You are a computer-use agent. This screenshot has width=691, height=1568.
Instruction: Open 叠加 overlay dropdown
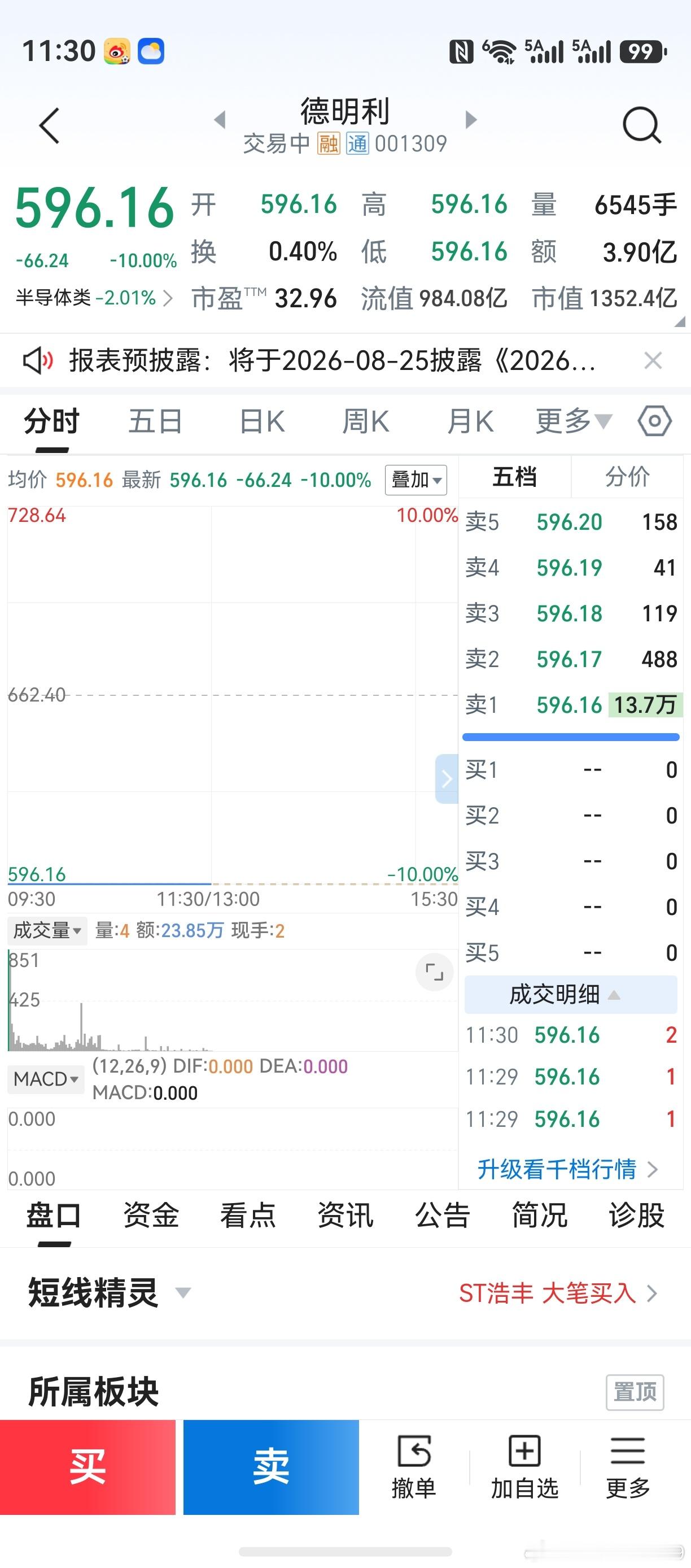click(416, 480)
